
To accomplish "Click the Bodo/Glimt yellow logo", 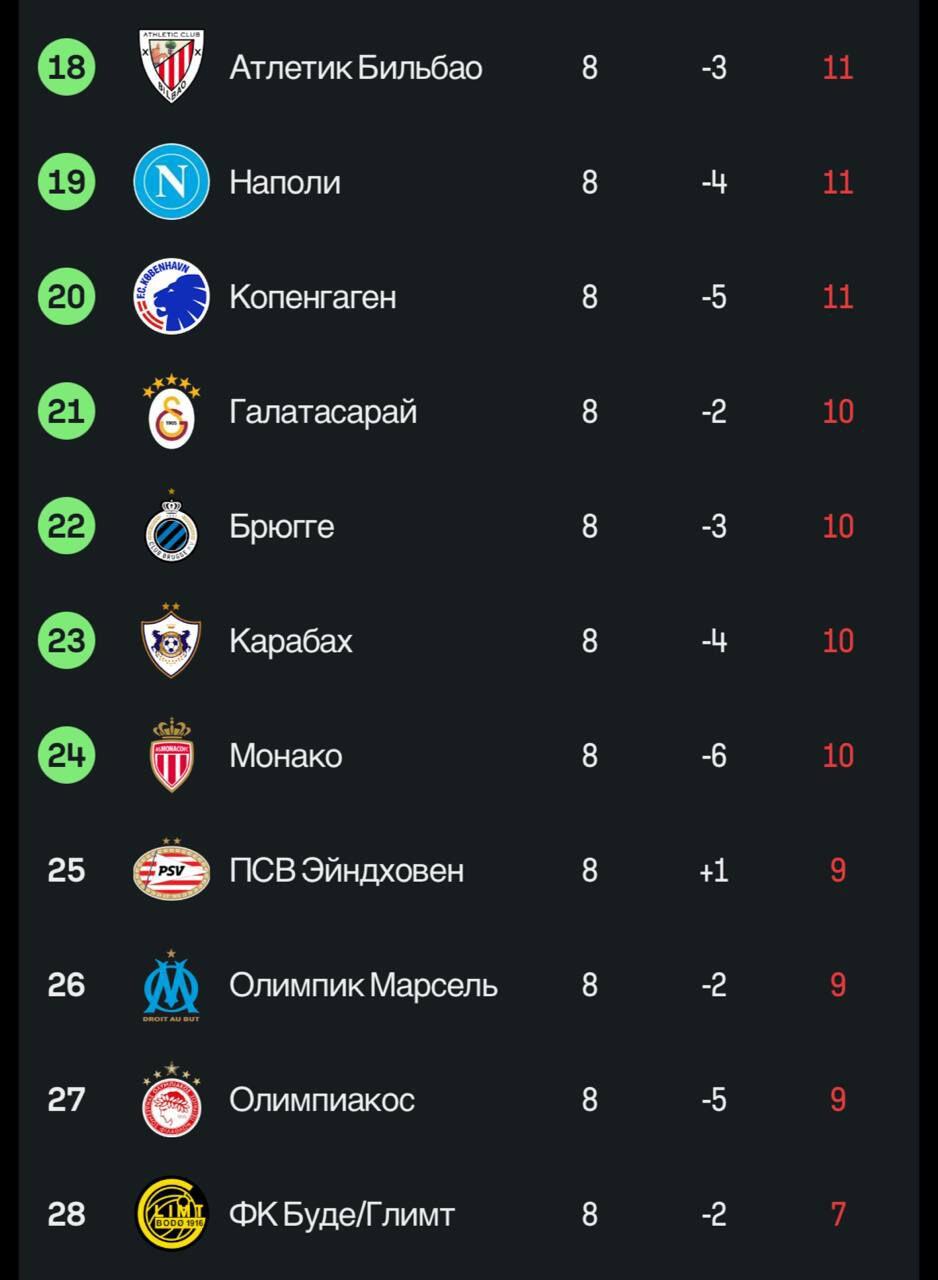I will 171,1214.
